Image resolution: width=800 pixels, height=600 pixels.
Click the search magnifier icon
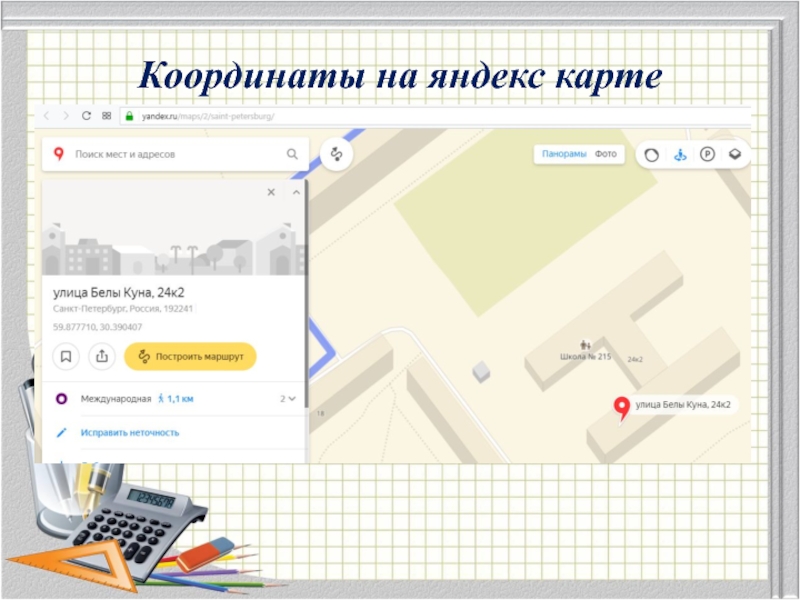click(x=292, y=154)
